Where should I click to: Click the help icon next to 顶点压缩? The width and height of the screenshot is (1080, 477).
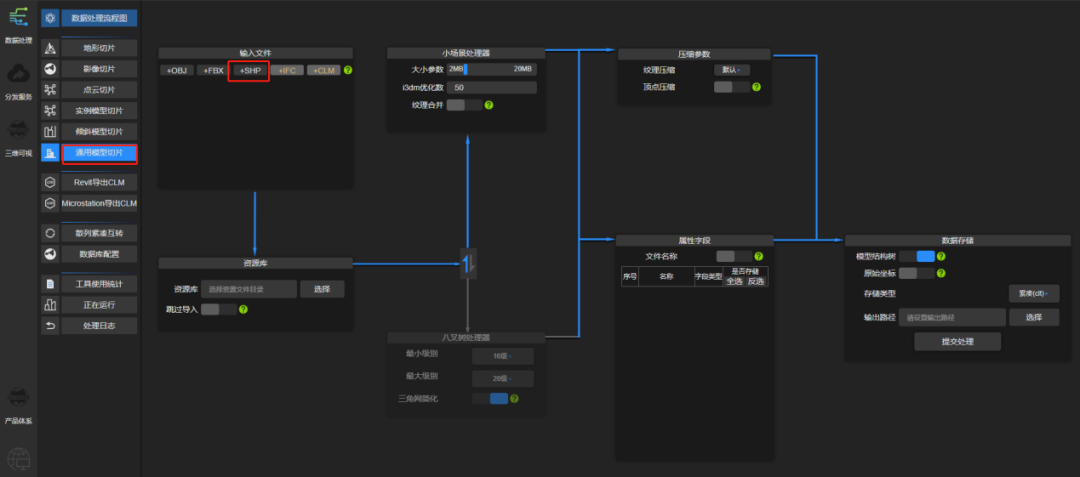pyautogui.click(x=756, y=87)
